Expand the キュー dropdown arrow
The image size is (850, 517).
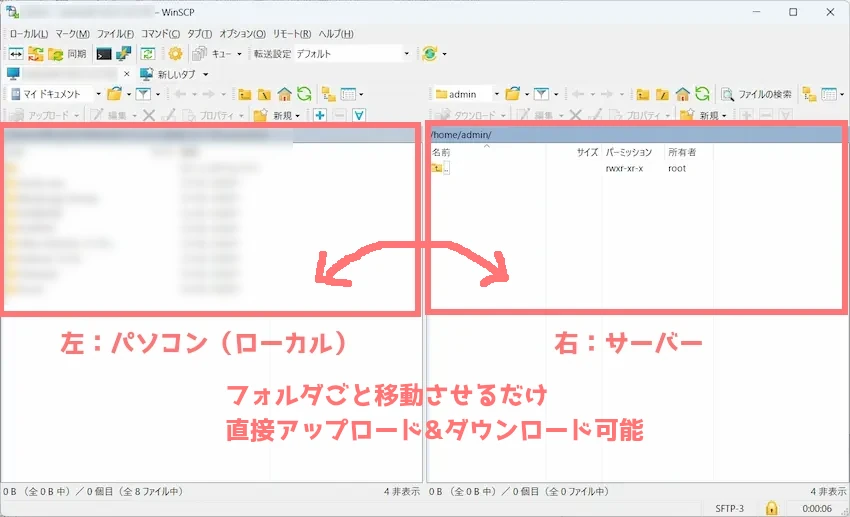[x=239, y=54]
